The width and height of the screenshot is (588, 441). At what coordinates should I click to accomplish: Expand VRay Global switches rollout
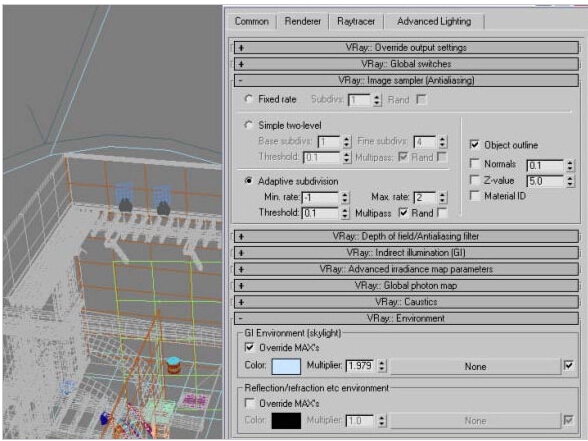406,64
